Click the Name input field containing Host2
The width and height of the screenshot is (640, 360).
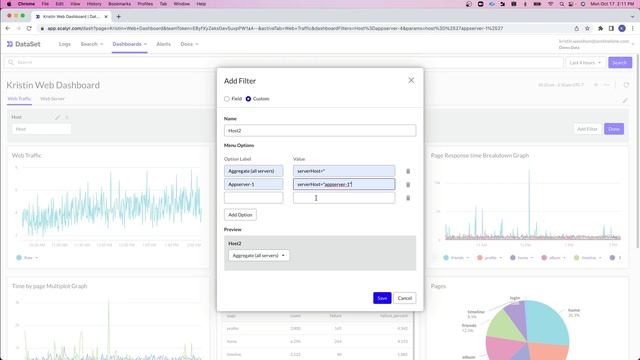320,131
